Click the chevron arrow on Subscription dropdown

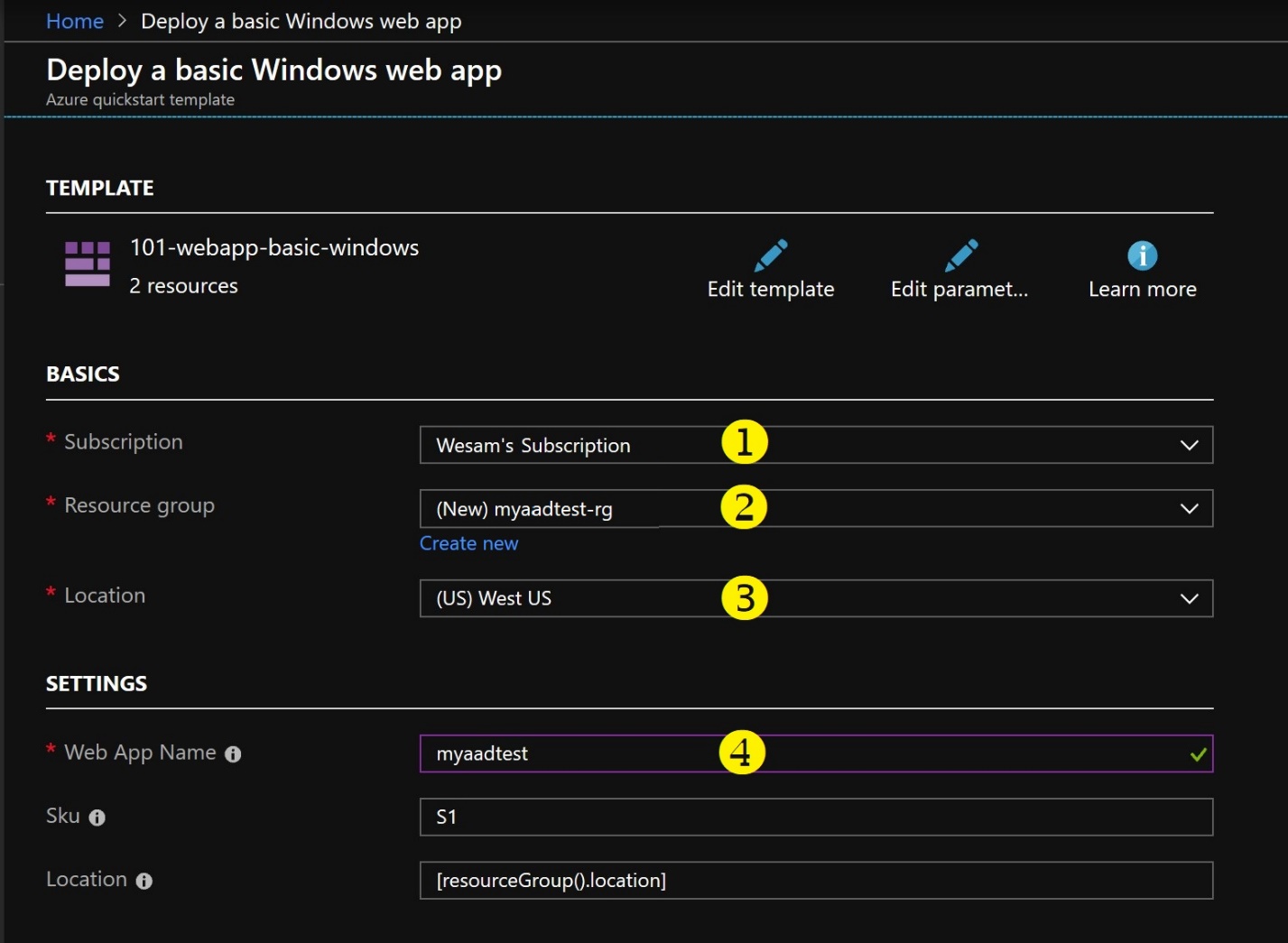coord(1190,445)
